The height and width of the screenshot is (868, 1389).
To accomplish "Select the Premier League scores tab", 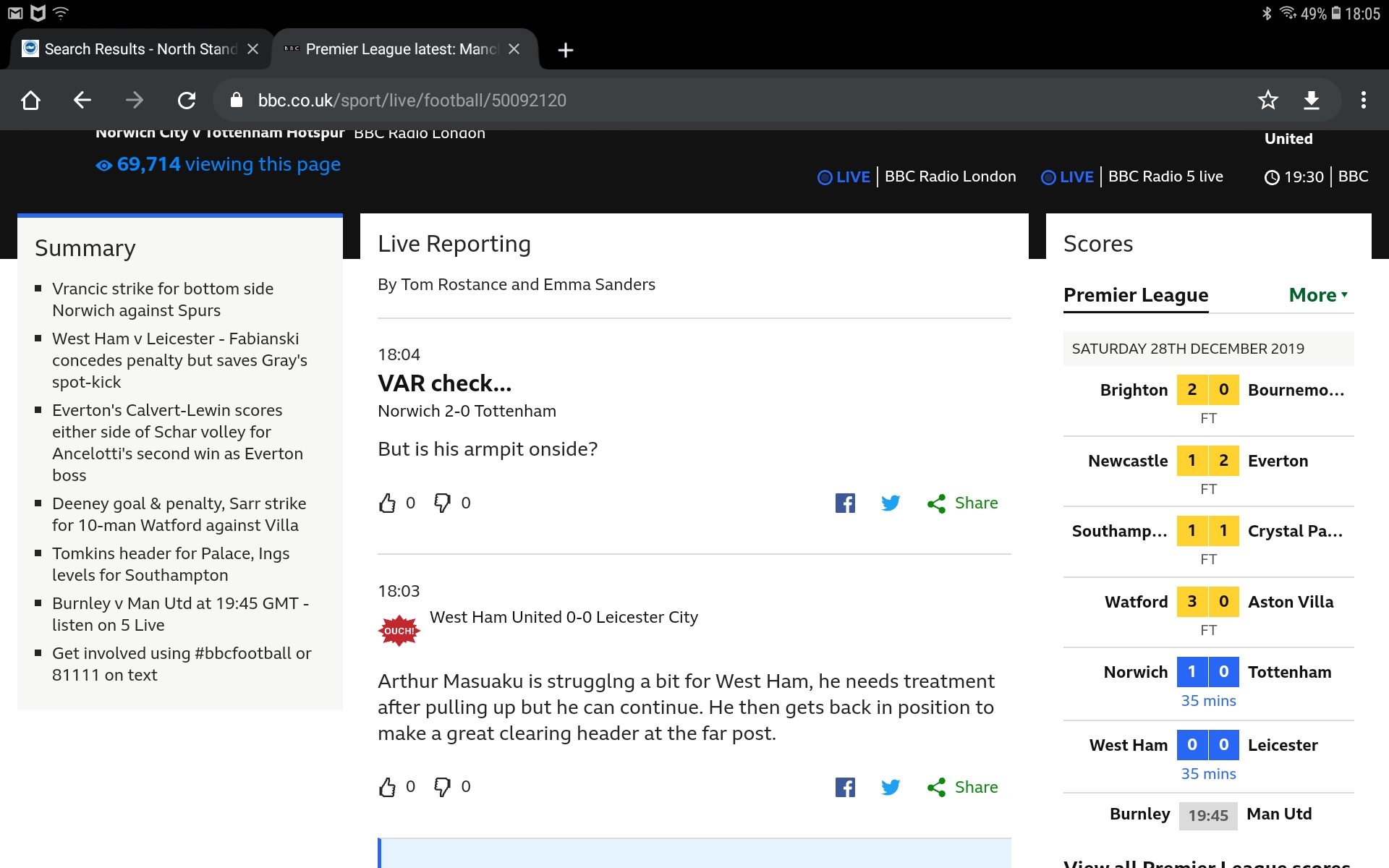I will (1136, 295).
